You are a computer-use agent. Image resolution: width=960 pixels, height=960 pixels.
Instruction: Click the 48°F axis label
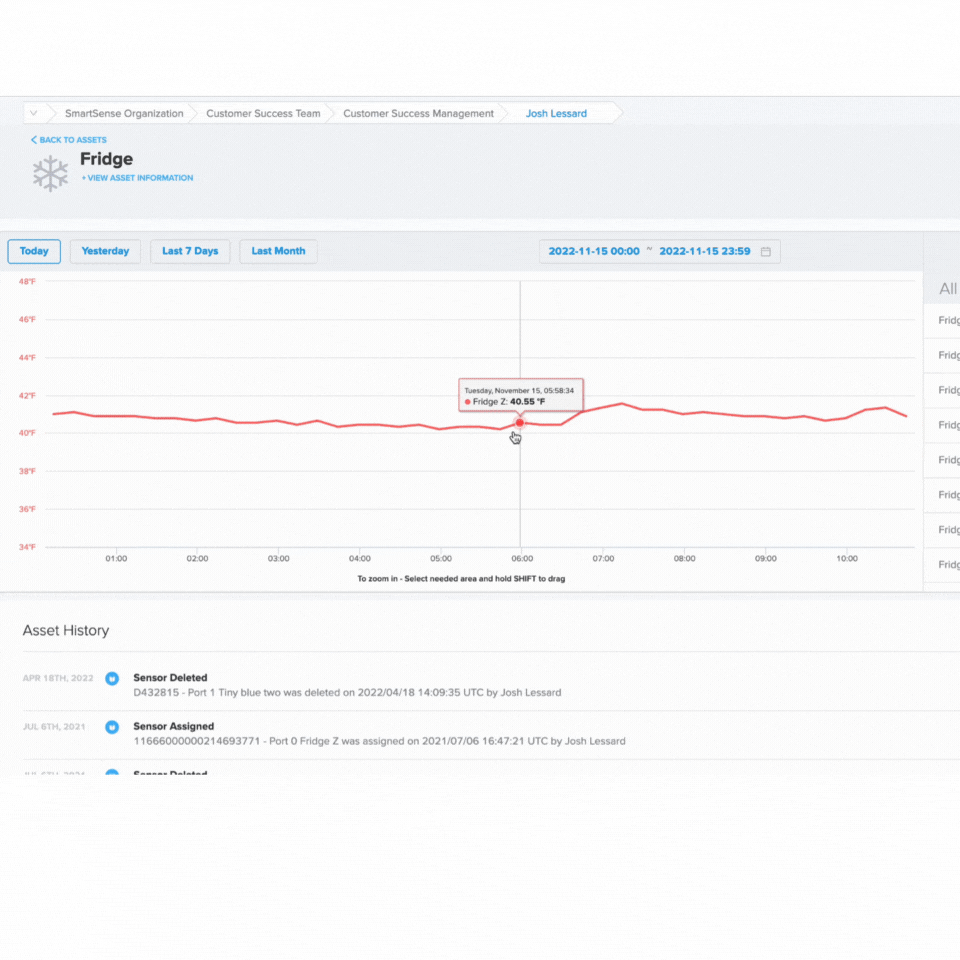pyautogui.click(x=27, y=282)
